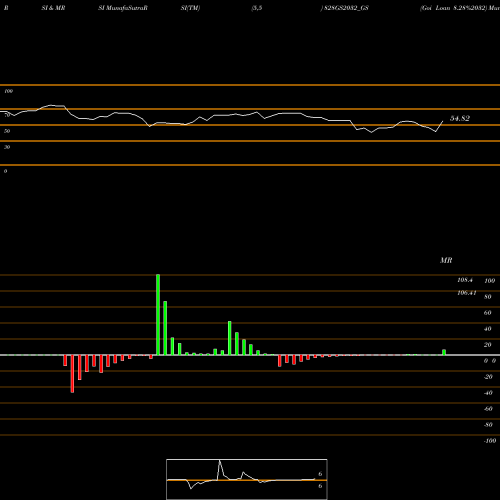Click the MR axis label 80
This screenshot has height=500, width=500.
point(488,297)
